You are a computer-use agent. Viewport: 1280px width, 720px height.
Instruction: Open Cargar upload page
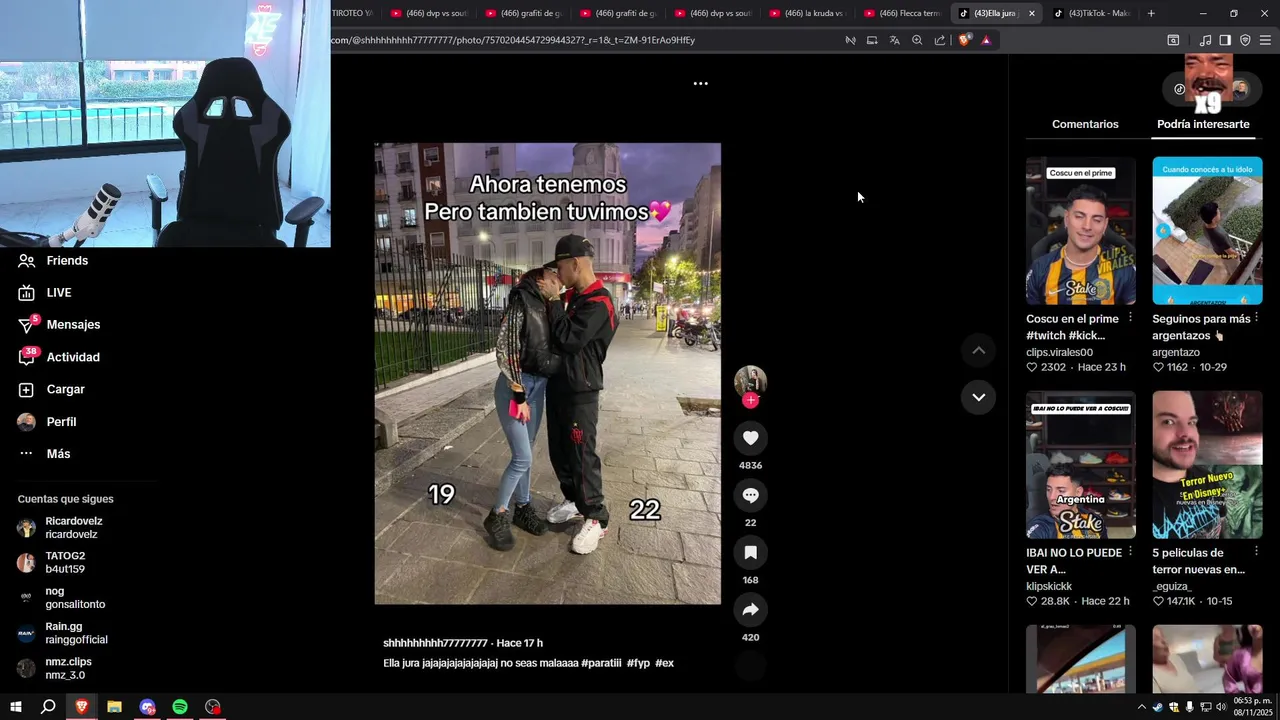coord(51,389)
